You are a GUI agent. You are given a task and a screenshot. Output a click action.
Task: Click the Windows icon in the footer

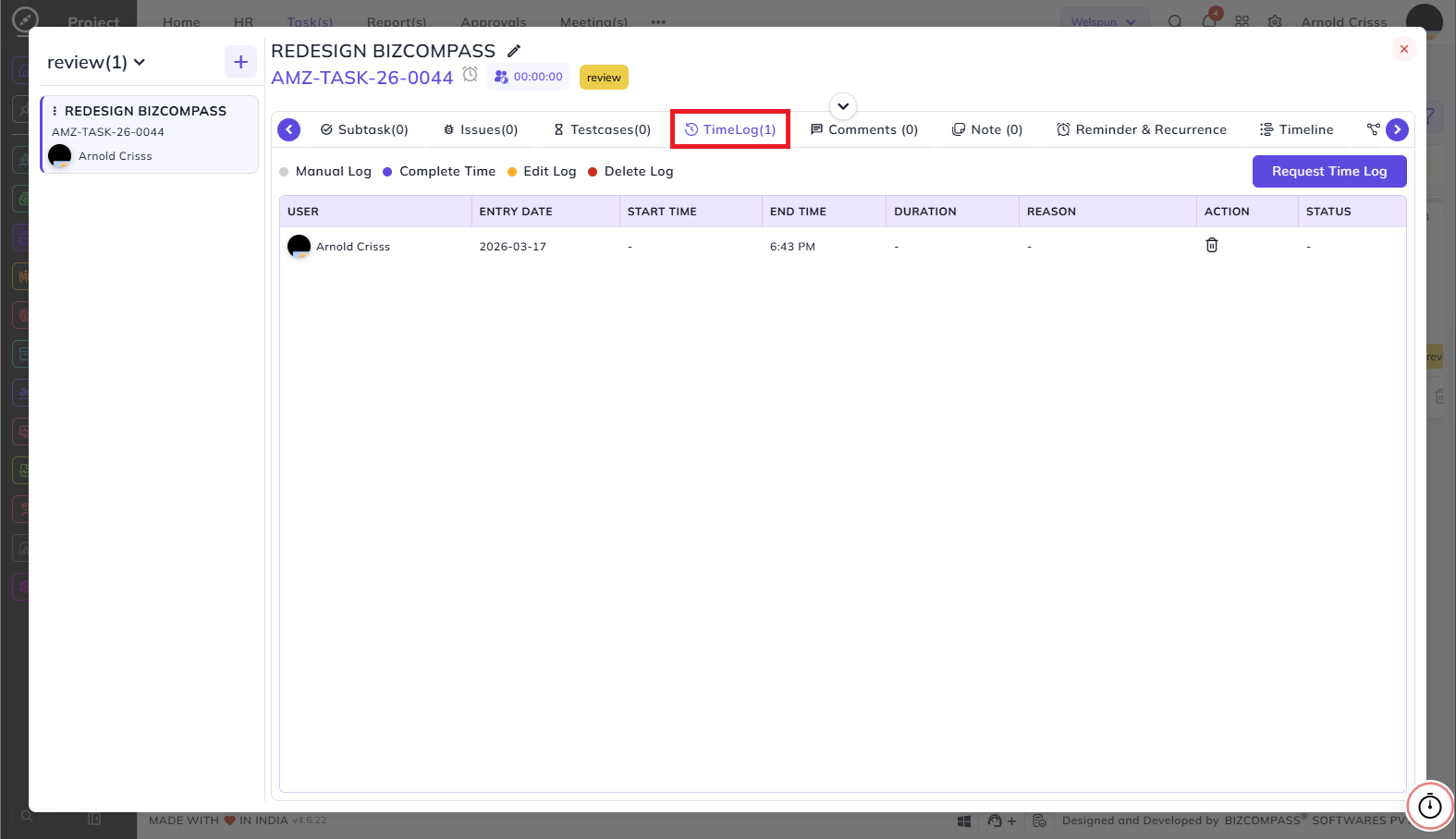coord(964,821)
